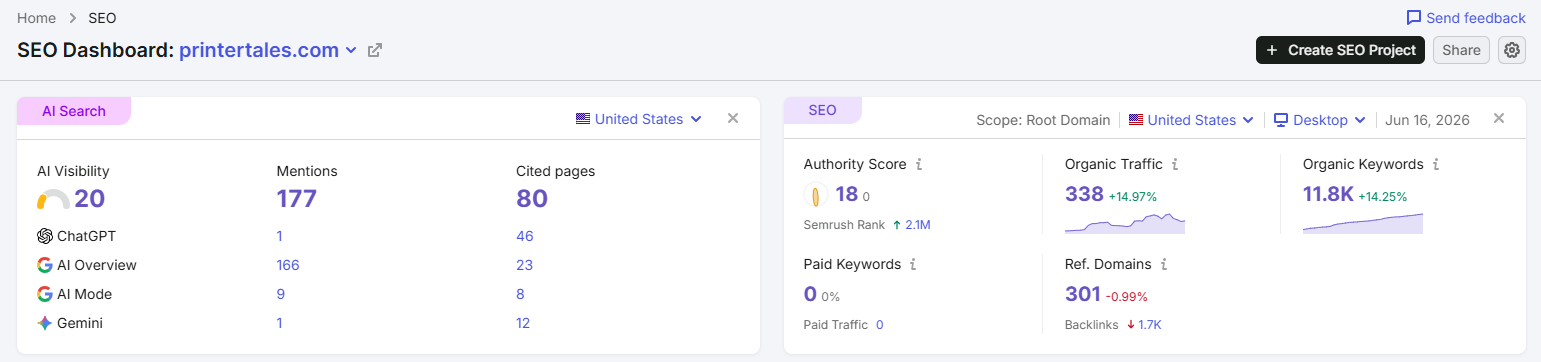Open United States dropdown in SEO widget

(1192, 120)
